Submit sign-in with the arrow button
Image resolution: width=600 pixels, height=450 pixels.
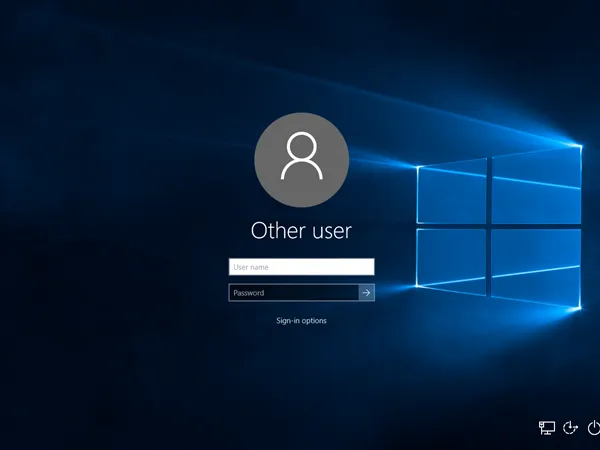367,293
